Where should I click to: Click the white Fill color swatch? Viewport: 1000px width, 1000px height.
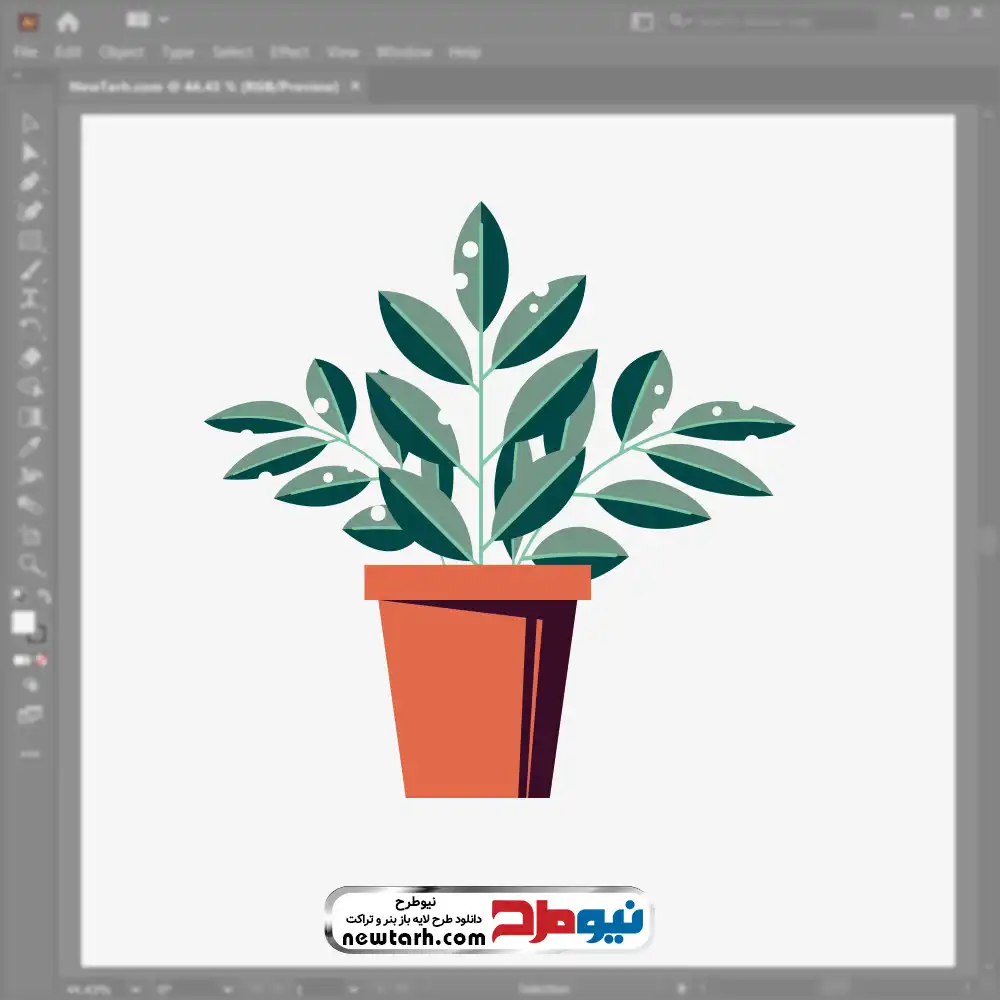coord(24,623)
